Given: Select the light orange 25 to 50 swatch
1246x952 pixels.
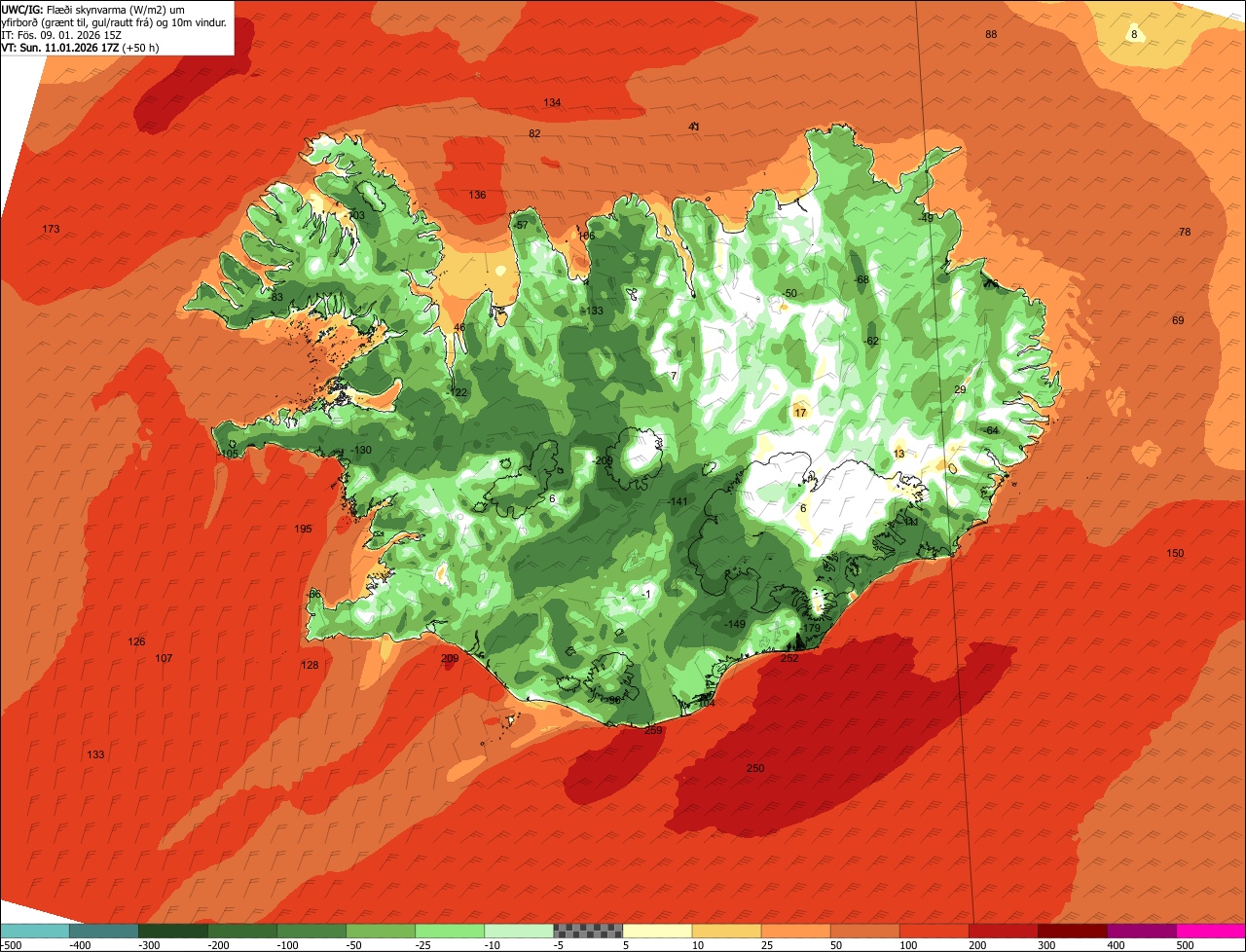Looking at the screenshot, I should (x=795, y=932).
